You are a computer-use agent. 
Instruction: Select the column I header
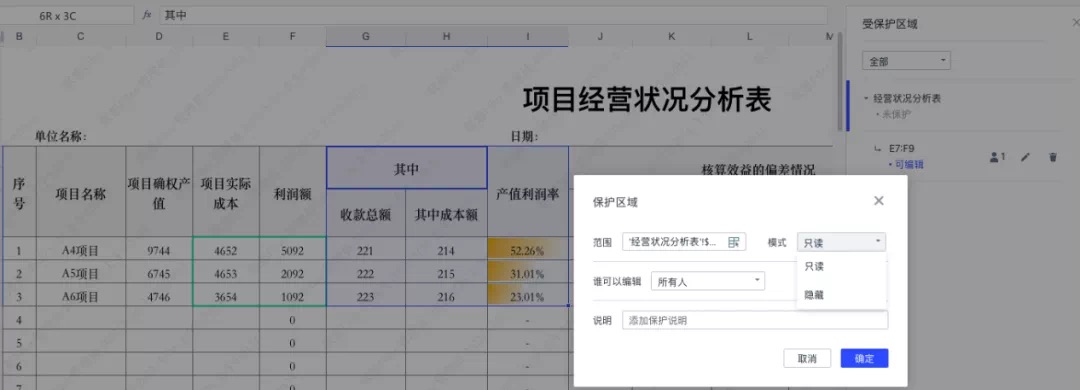point(528,36)
